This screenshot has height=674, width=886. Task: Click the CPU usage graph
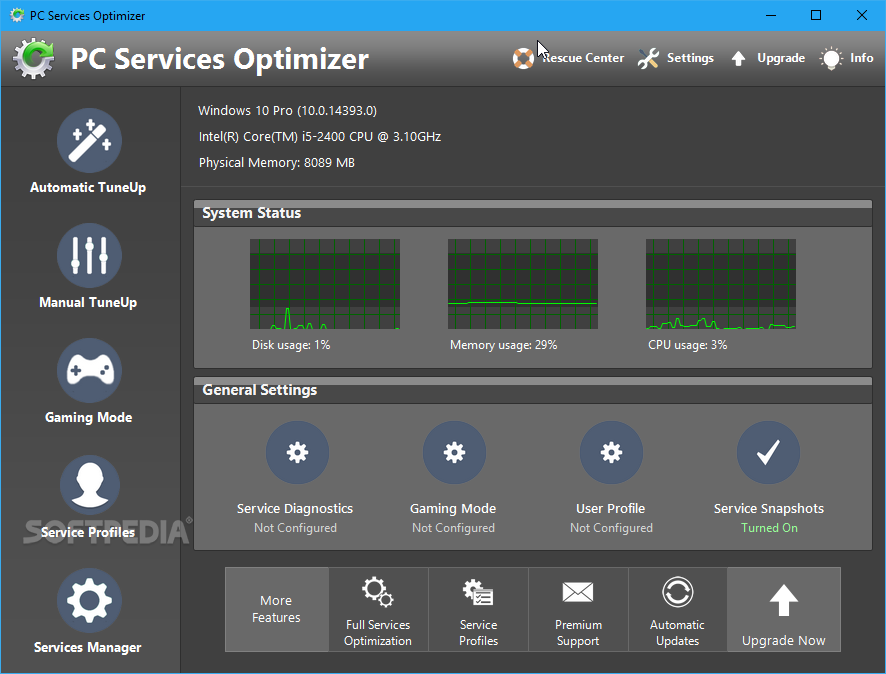(720, 284)
